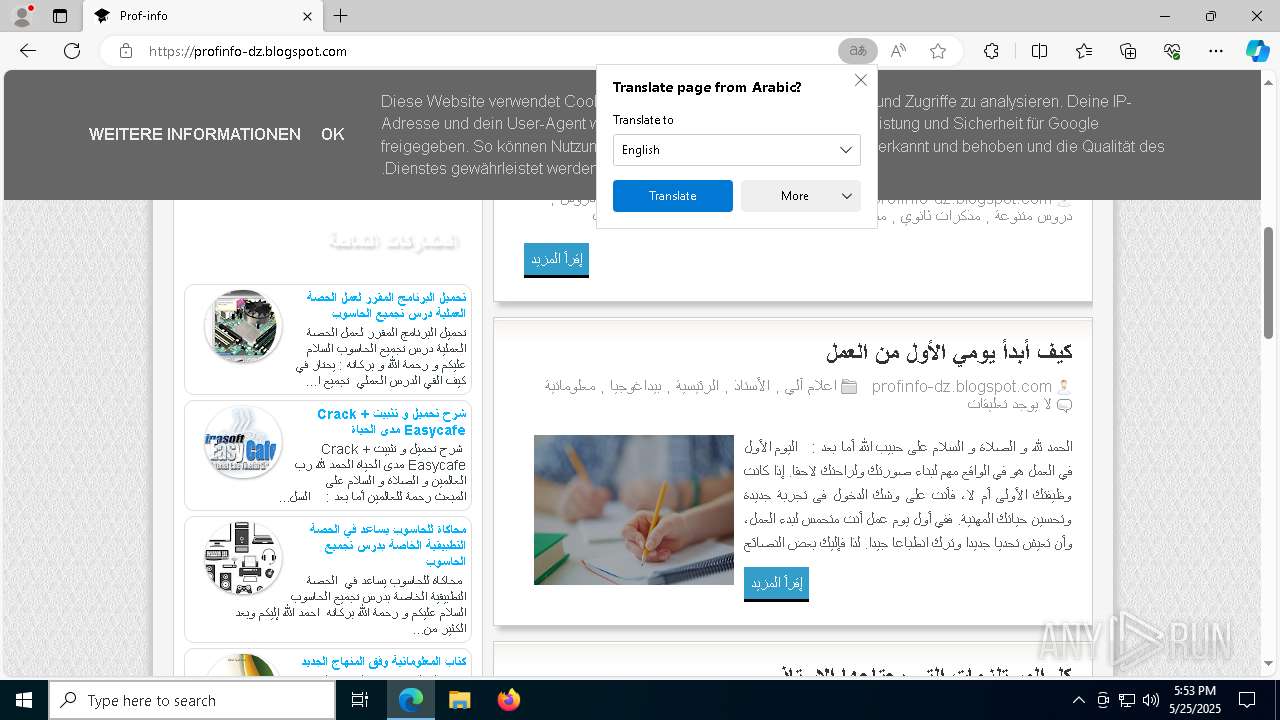1280x720 pixels.
Task: Show hidden system tray icons chevron
Action: pyautogui.click(x=1078, y=700)
